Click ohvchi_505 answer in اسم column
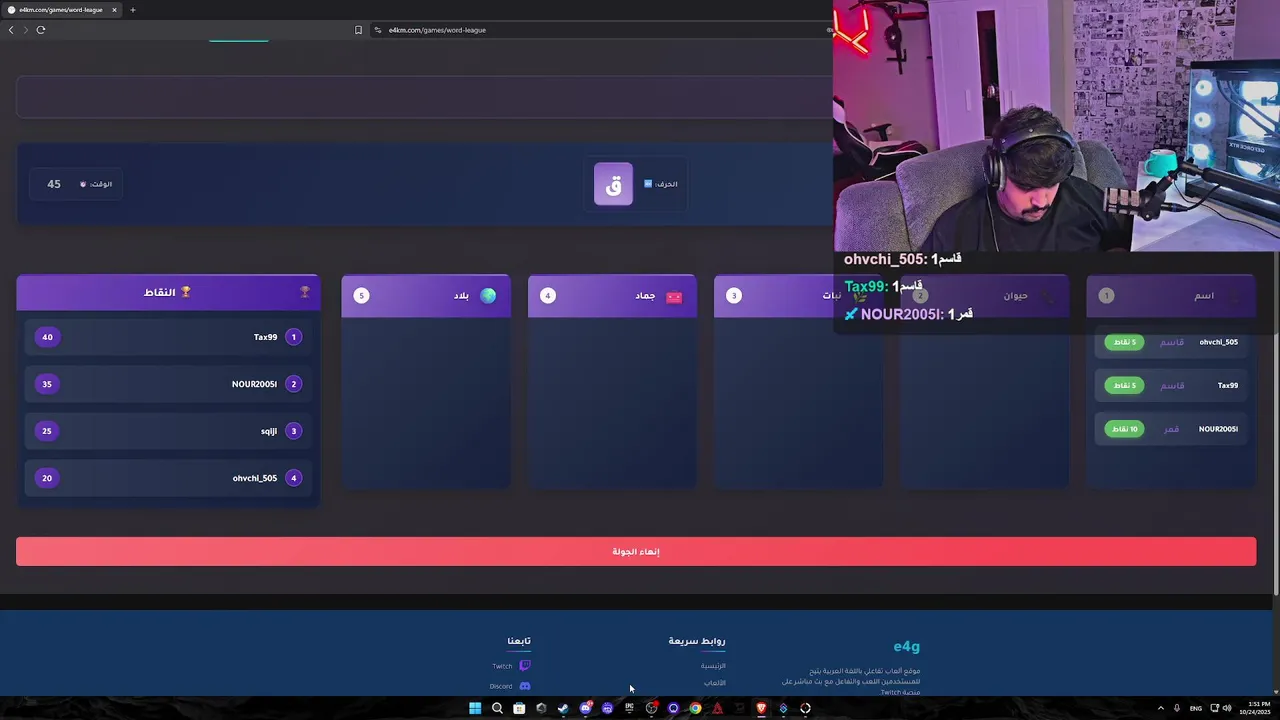Screen dimensions: 1280x720 pos(1171,342)
